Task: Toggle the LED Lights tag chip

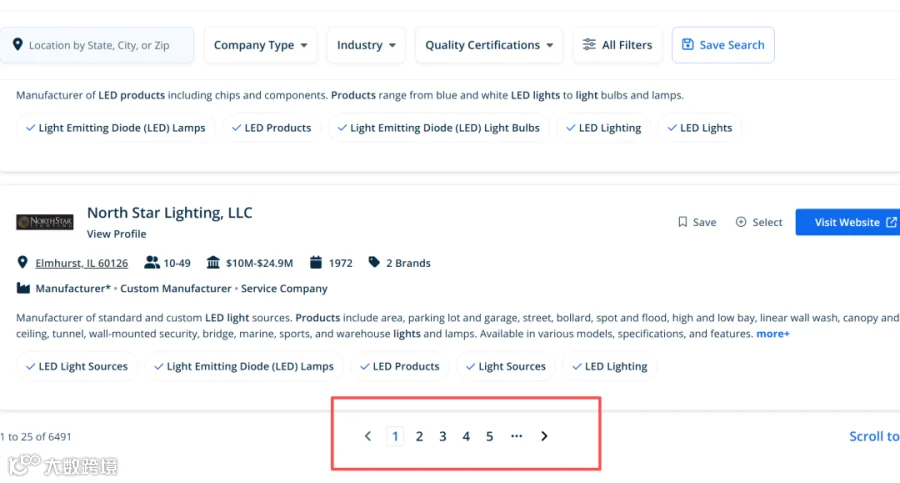Action: (x=700, y=127)
